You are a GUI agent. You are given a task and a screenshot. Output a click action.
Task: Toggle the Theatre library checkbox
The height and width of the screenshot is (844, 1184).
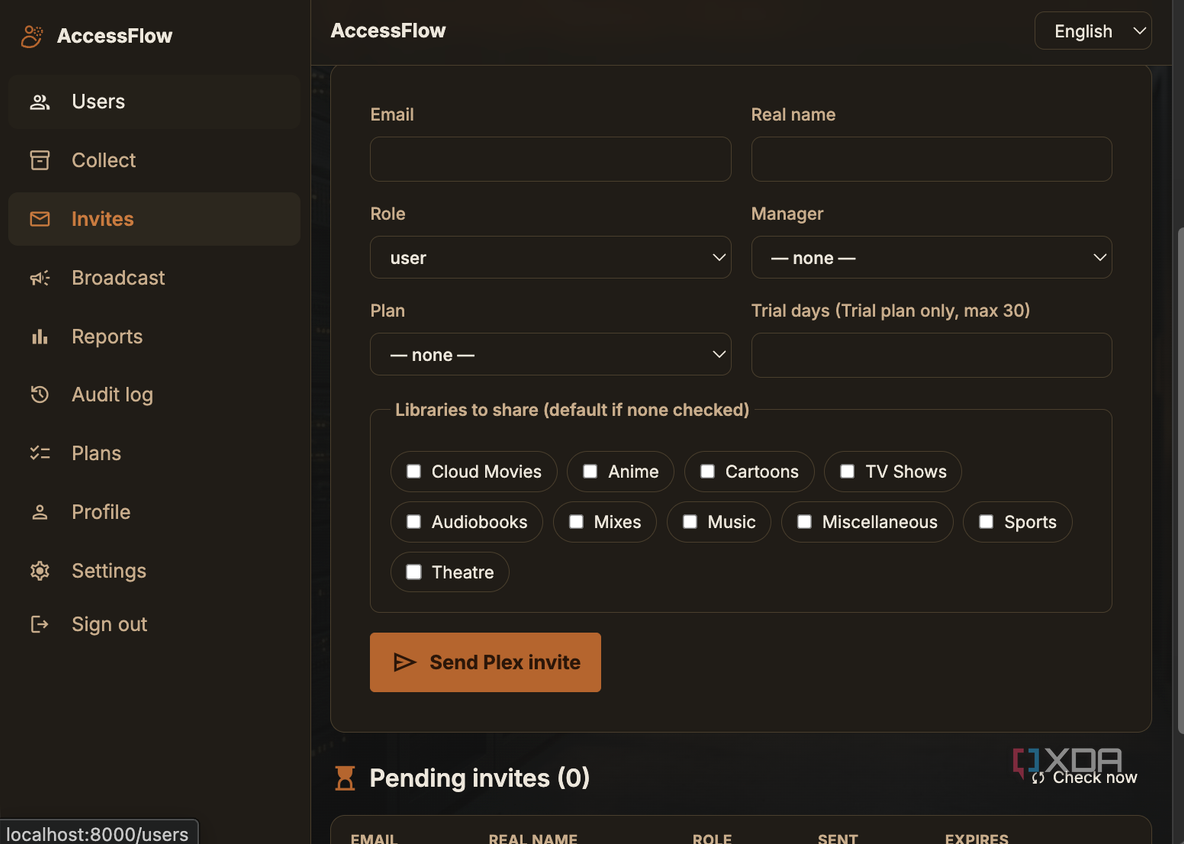click(x=414, y=572)
